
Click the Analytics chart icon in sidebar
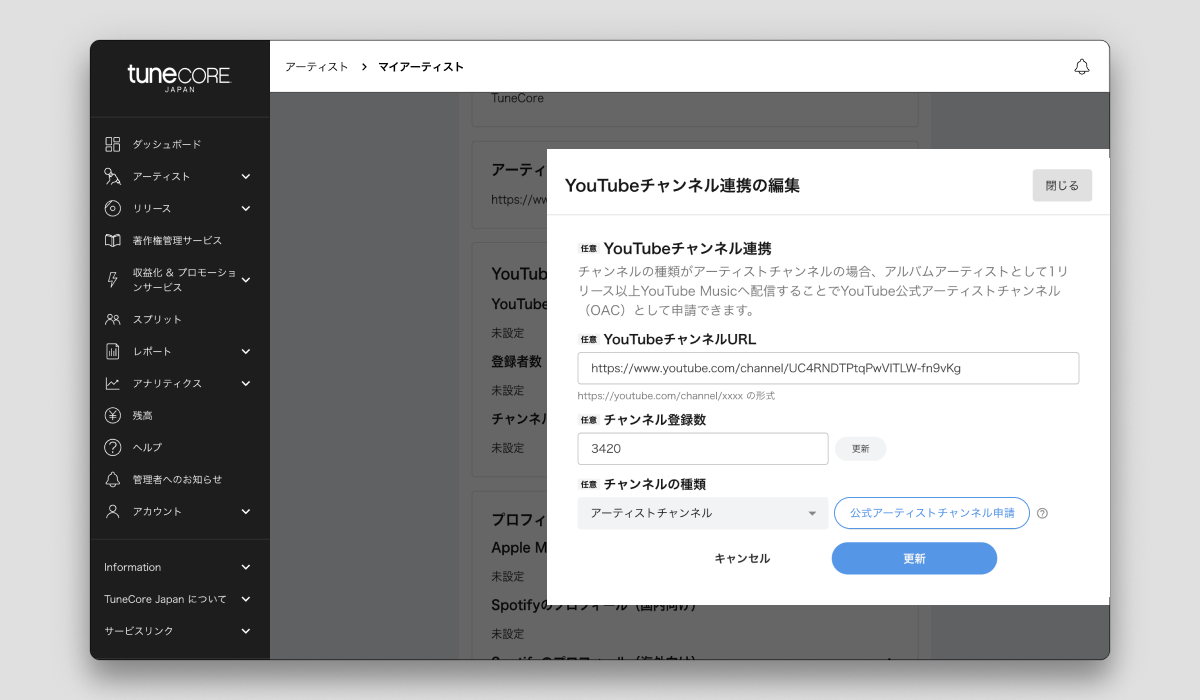(x=113, y=383)
